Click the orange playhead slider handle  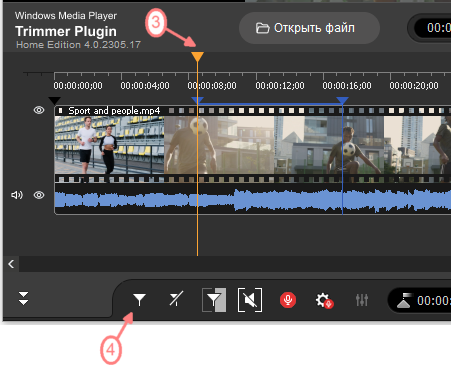[197, 56]
